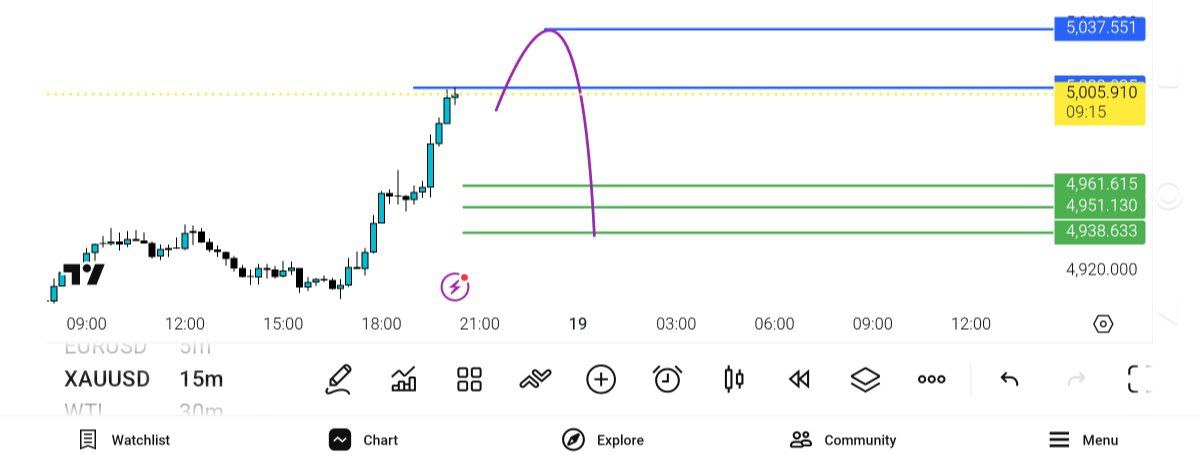
Task: Open the Community tab
Action: tap(842, 440)
